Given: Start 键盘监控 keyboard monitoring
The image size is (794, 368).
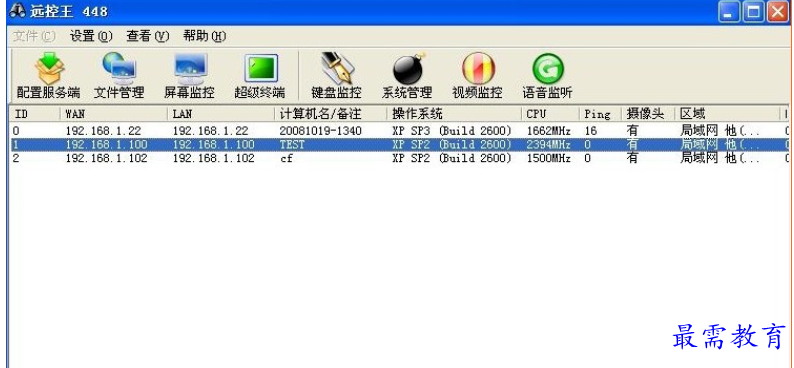Looking at the screenshot, I should 337,76.
